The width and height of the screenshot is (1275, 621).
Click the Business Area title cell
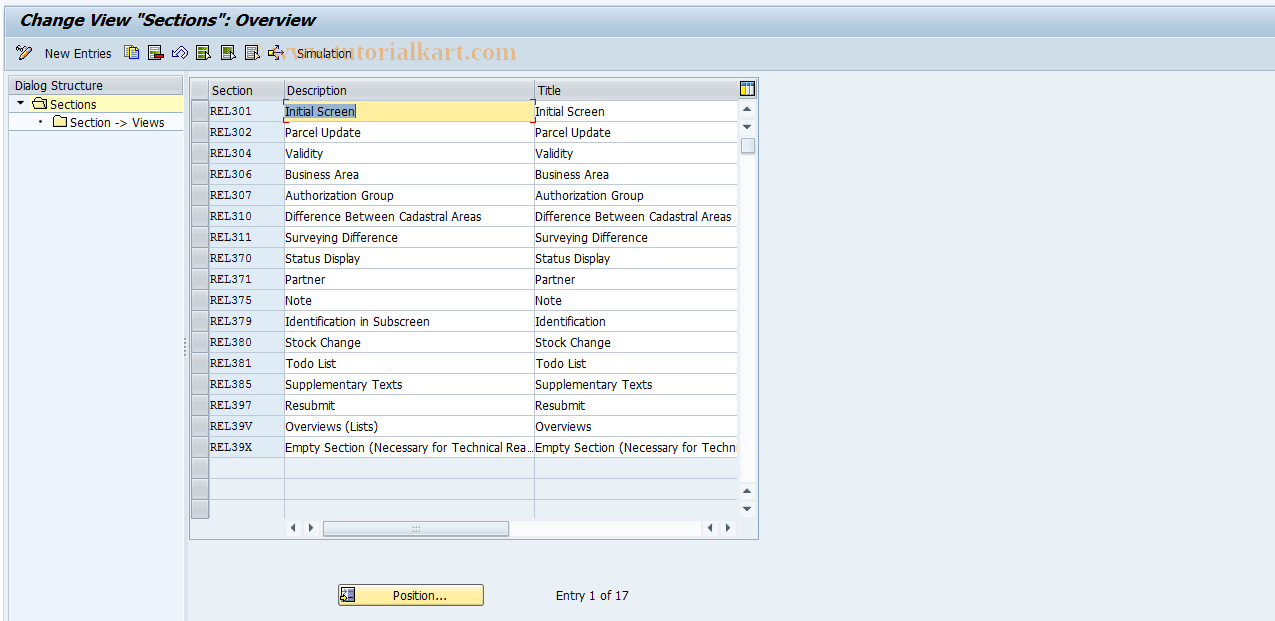tap(636, 174)
